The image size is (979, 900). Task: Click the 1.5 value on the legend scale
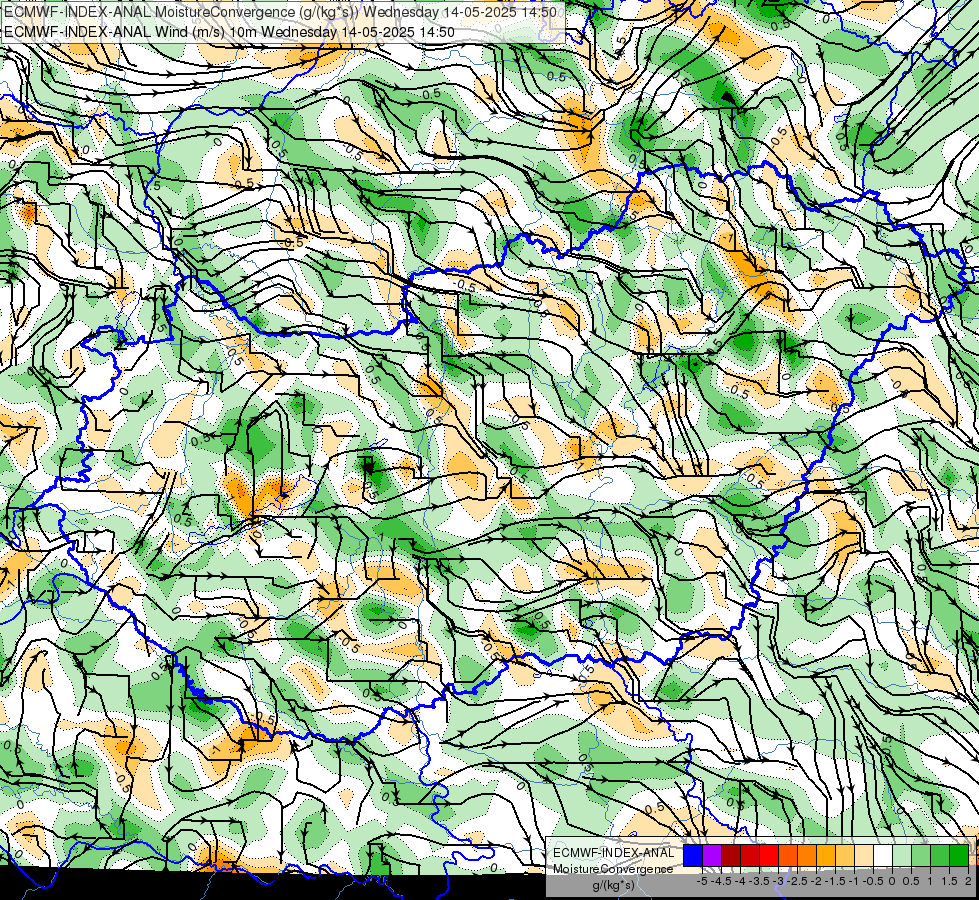pyautogui.click(x=948, y=881)
